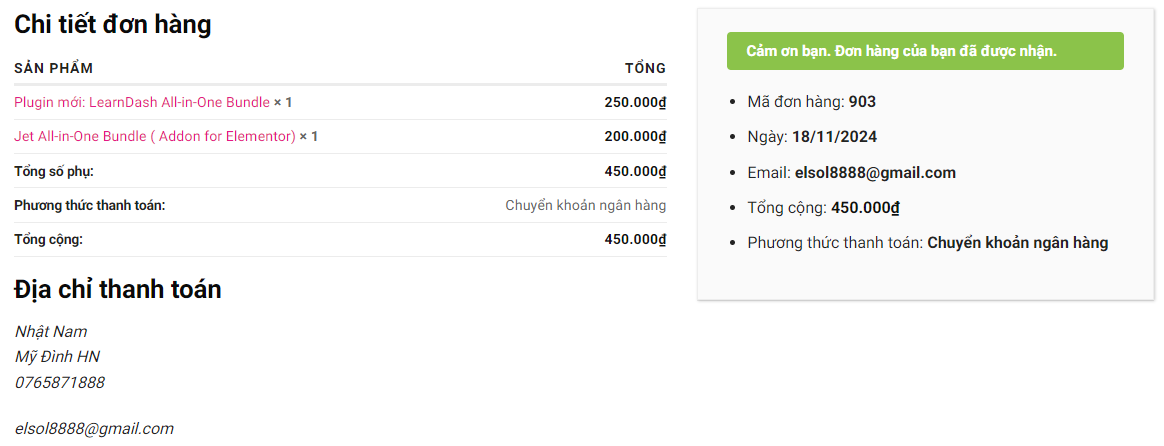Open the LearnDash All-in-One Bundle product link
Image resolution: width=1164 pixels, height=446 pixels.
point(142,102)
